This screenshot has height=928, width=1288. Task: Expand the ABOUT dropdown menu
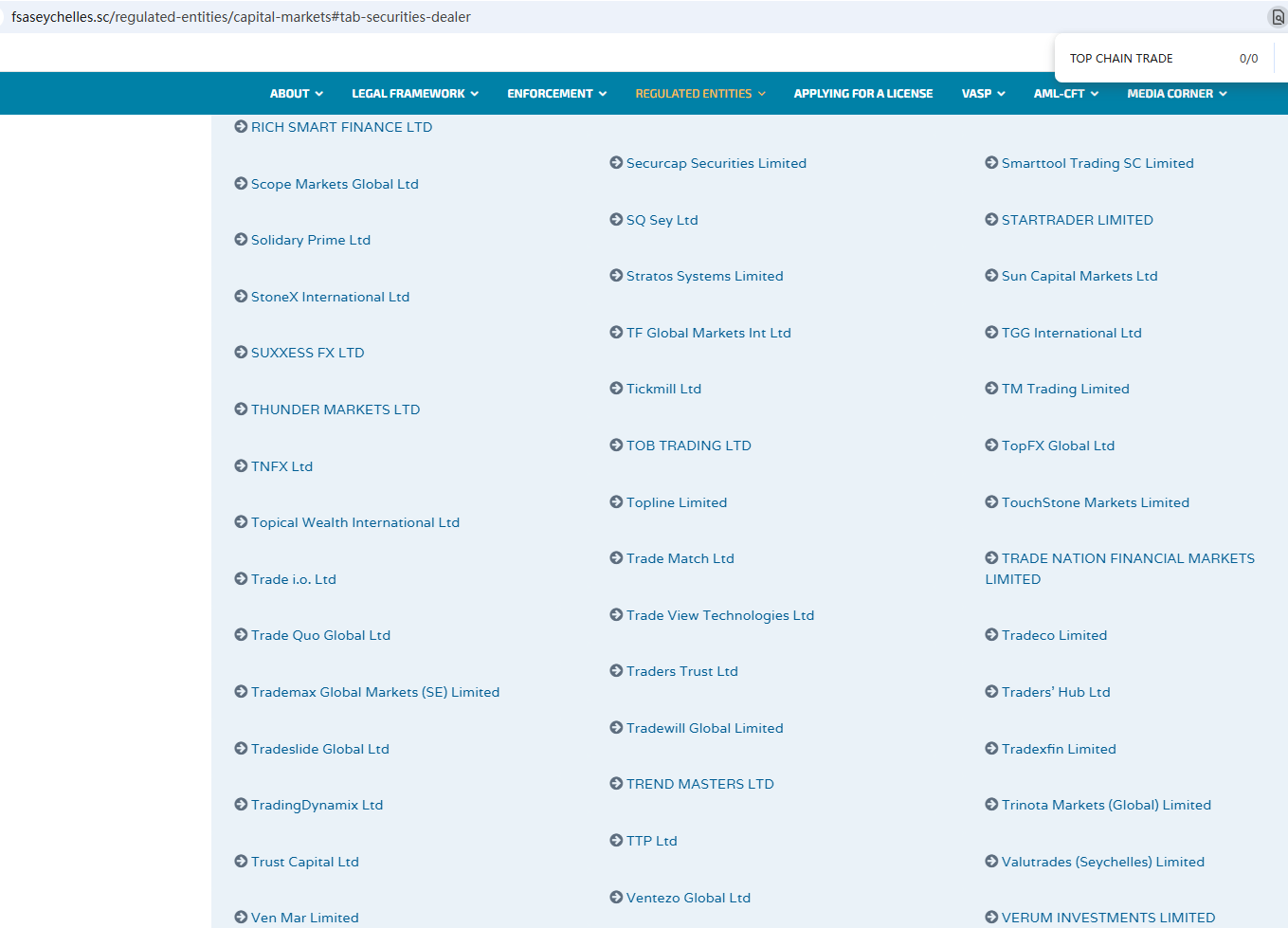click(x=297, y=93)
